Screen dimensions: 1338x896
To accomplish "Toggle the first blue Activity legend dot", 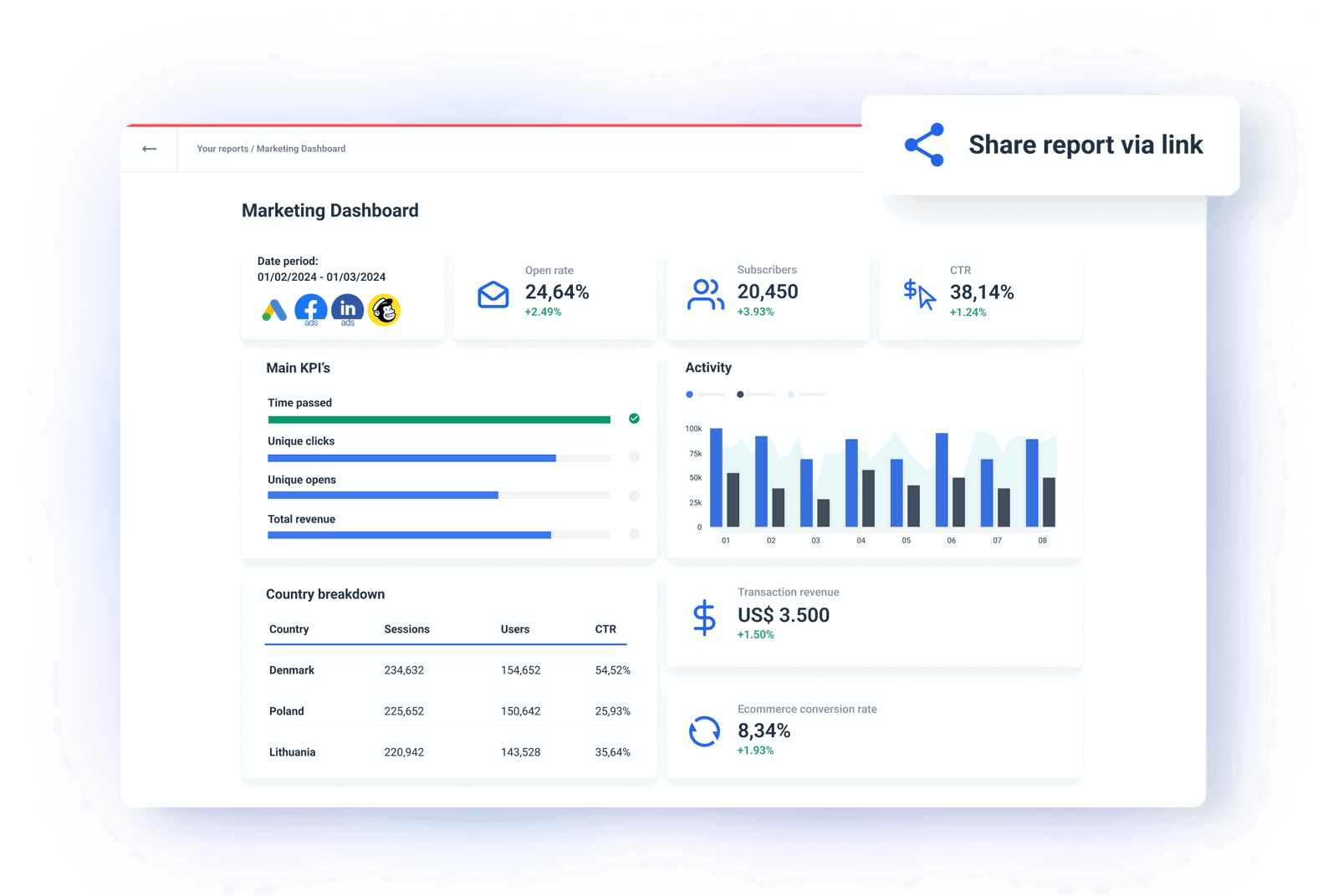I will point(688,394).
